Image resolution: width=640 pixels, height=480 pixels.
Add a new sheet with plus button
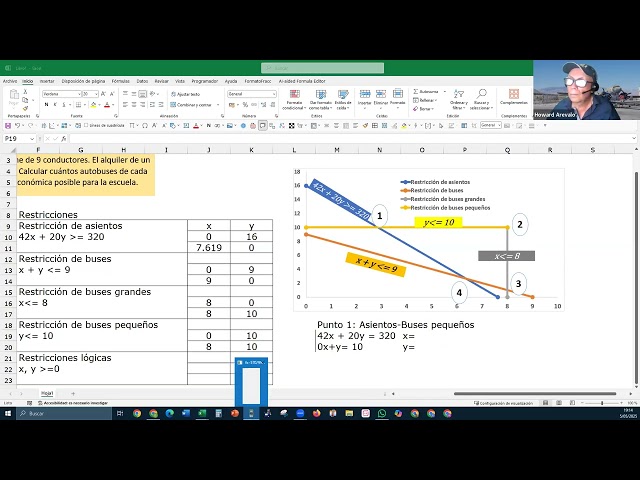coord(73,393)
